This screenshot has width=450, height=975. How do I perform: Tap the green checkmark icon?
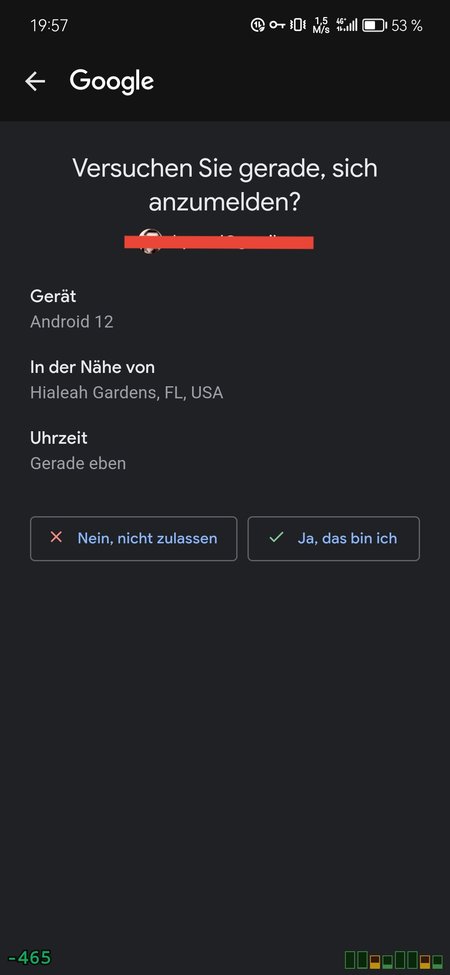276,537
